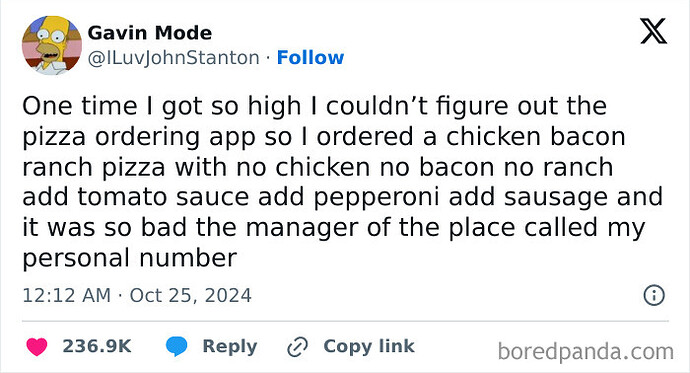Screen dimensions: 690x373
Task: Click the words 'personal number'
Action: [130, 258]
